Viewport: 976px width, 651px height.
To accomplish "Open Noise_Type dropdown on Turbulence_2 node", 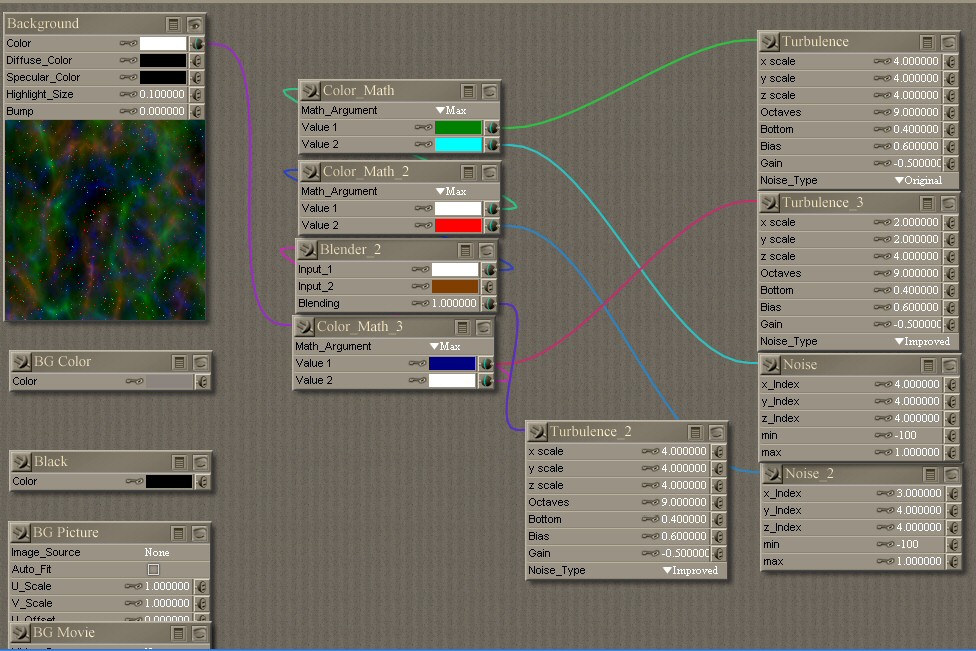I will pos(690,571).
